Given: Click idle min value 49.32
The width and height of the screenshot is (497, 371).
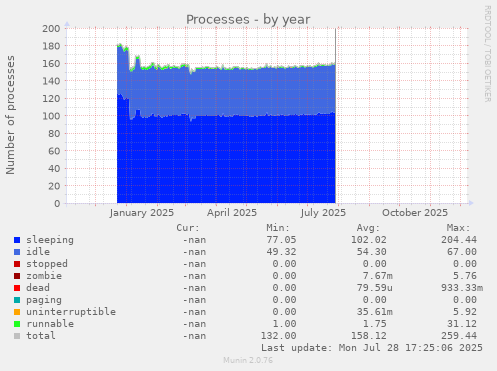Looking at the screenshot, I should click(281, 252).
